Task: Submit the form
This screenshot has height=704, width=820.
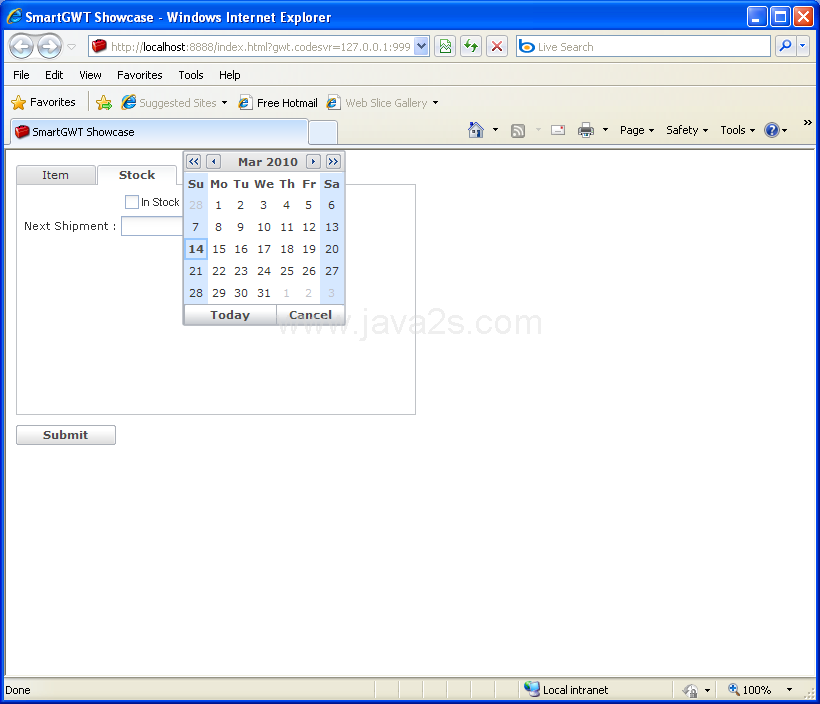Action: point(66,435)
